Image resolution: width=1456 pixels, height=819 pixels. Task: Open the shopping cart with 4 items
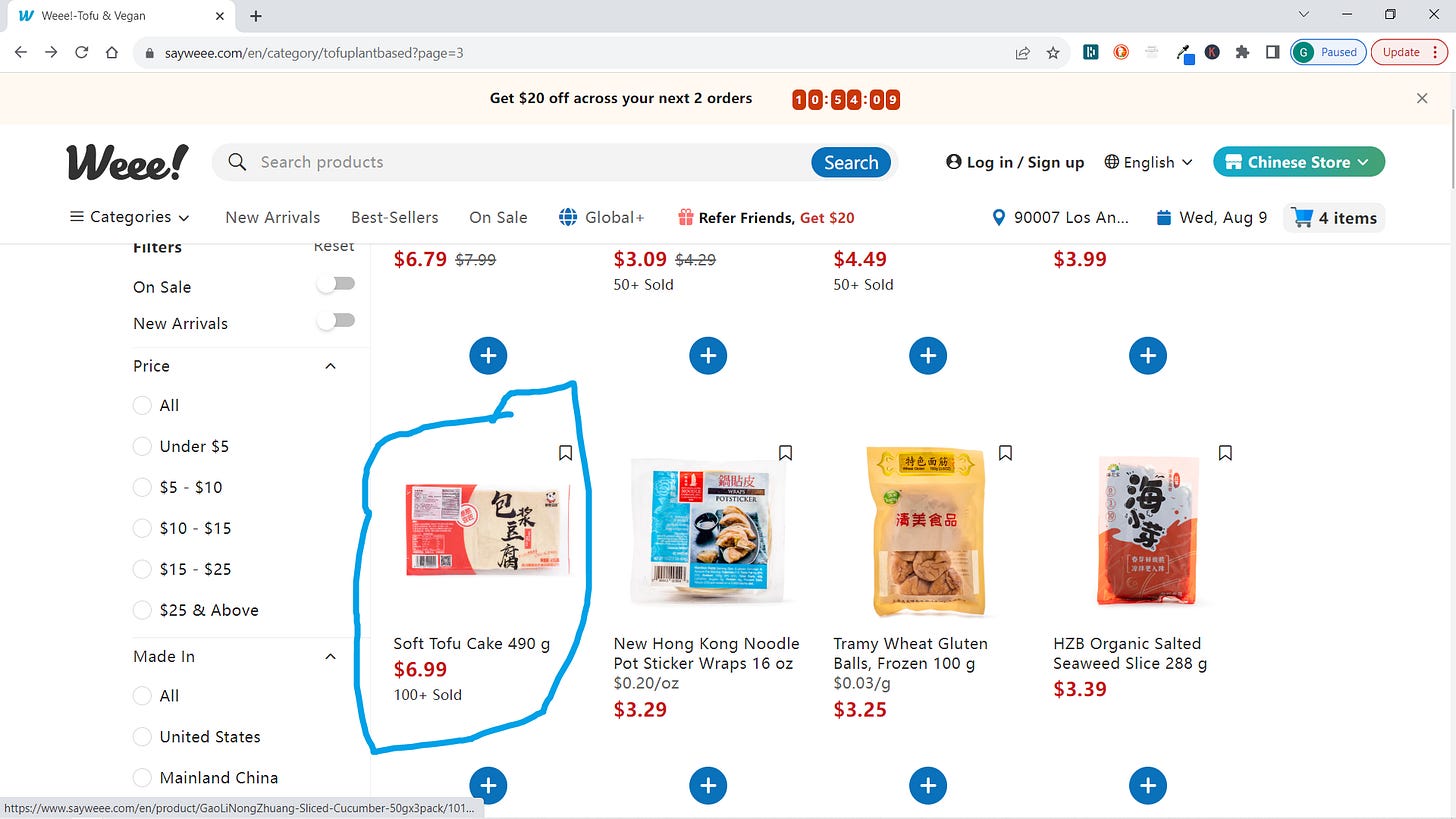pyautogui.click(x=1334, y=217)
